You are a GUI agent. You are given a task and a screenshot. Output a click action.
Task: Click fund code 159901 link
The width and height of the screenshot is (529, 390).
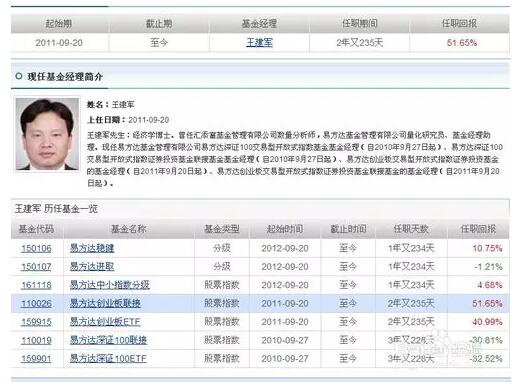pyautogui.click(x=36, y=358)
